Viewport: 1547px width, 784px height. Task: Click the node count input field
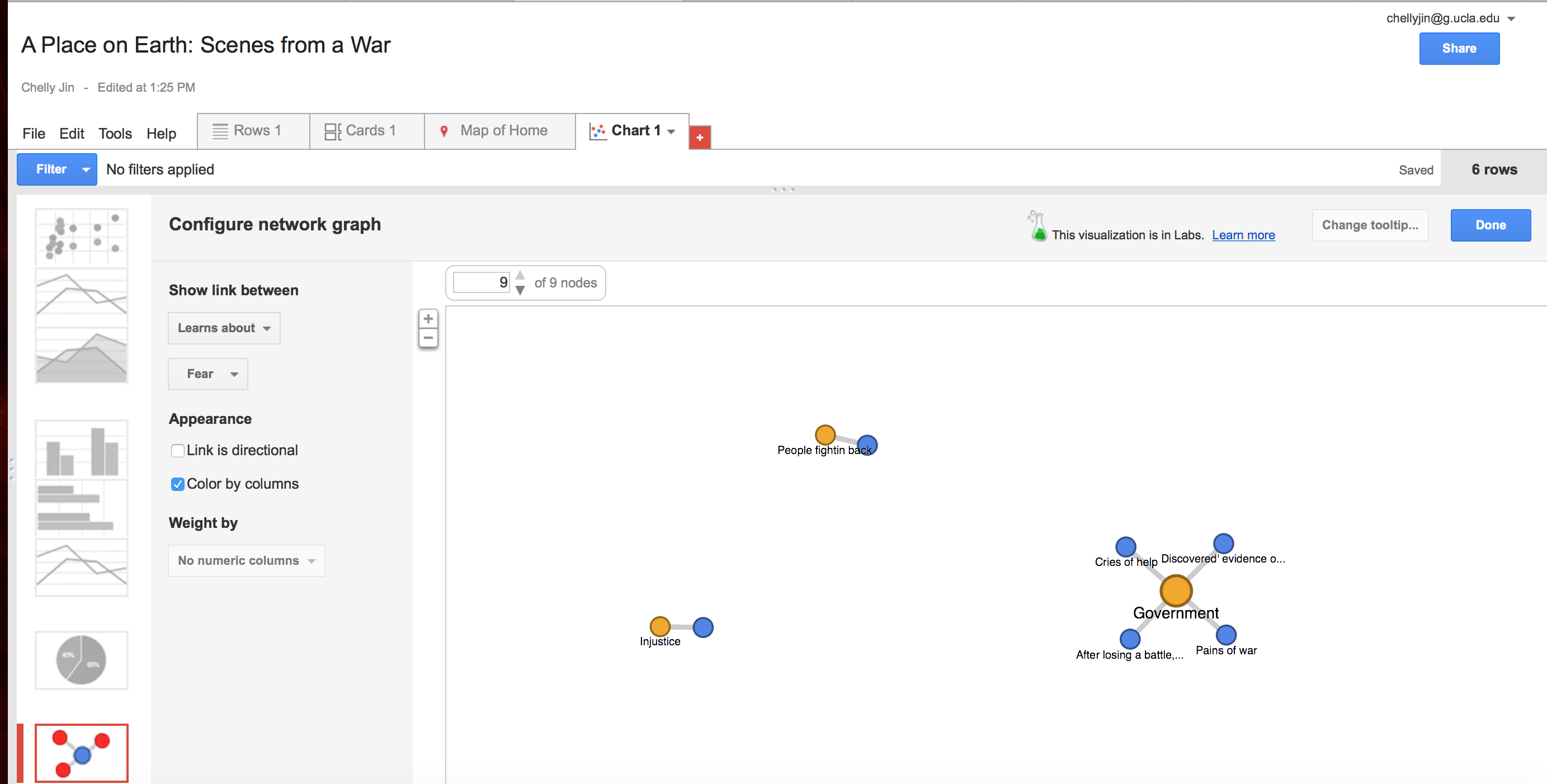coord(482,283)
